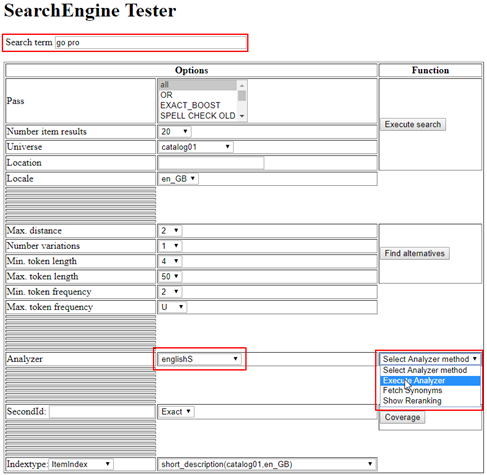
Task: Choose Show Reranking from method list
Action: (x=430, y=401)
